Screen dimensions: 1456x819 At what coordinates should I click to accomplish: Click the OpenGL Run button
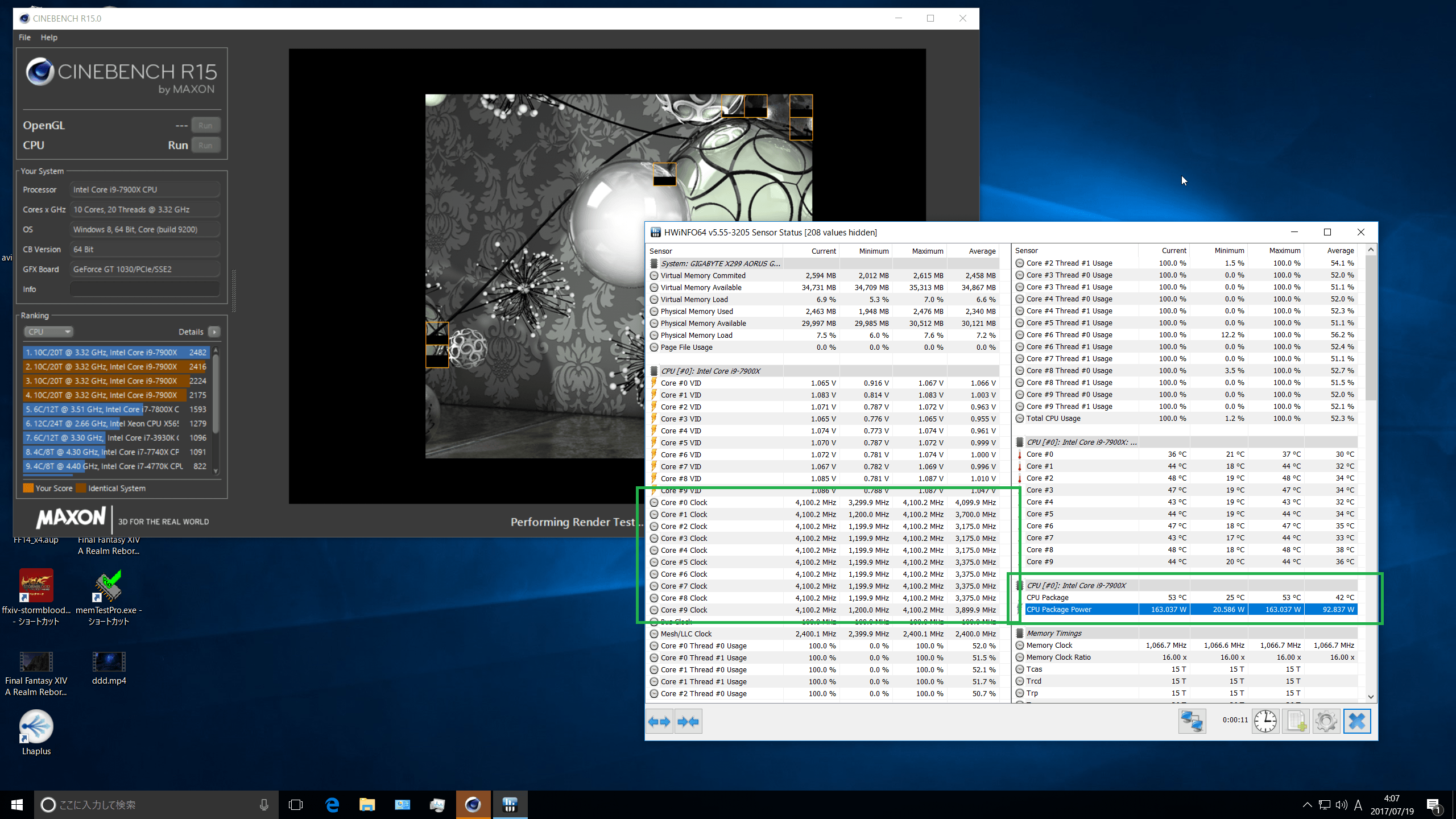205,125
